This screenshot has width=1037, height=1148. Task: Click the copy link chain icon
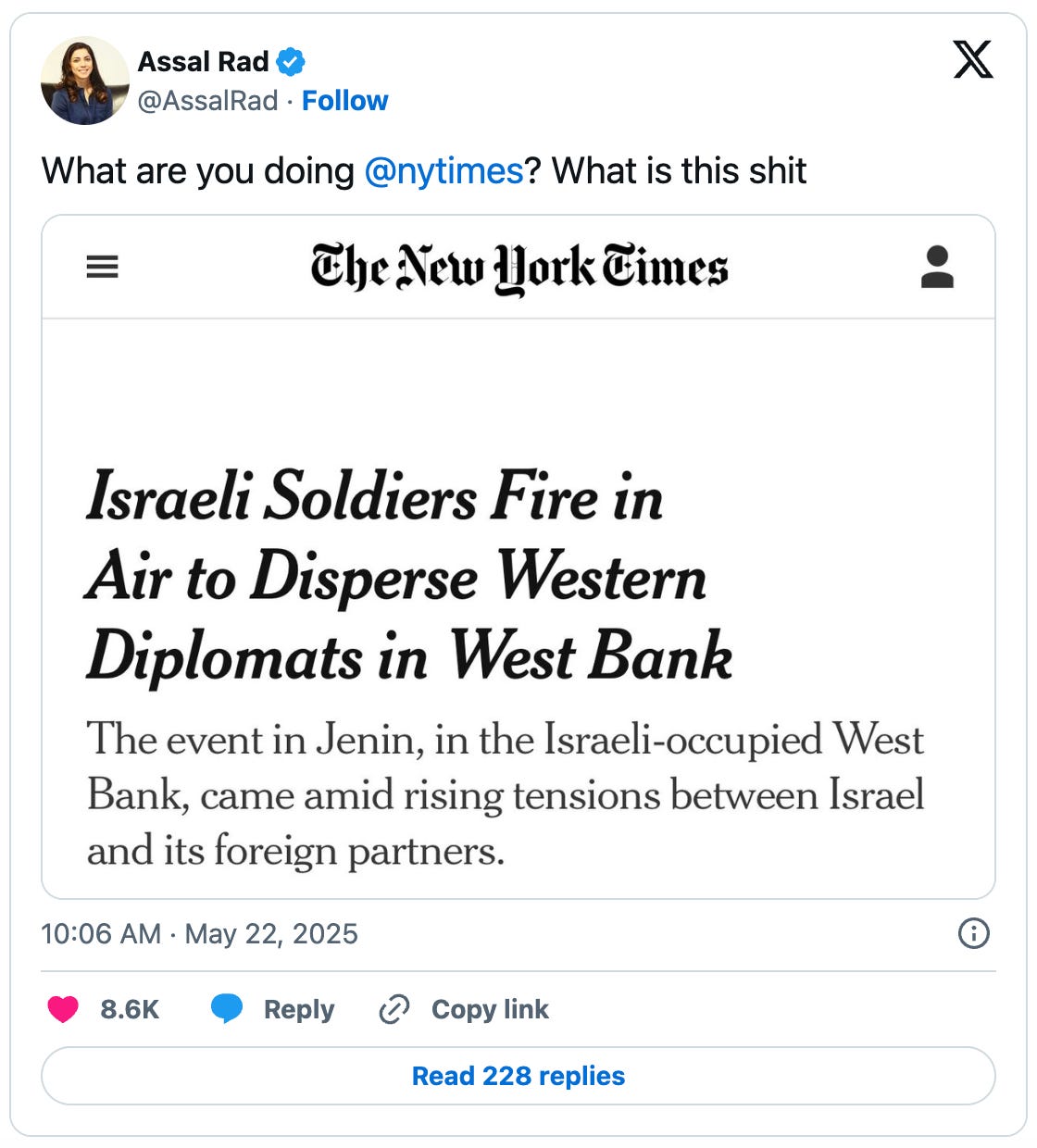point(394,1009)
